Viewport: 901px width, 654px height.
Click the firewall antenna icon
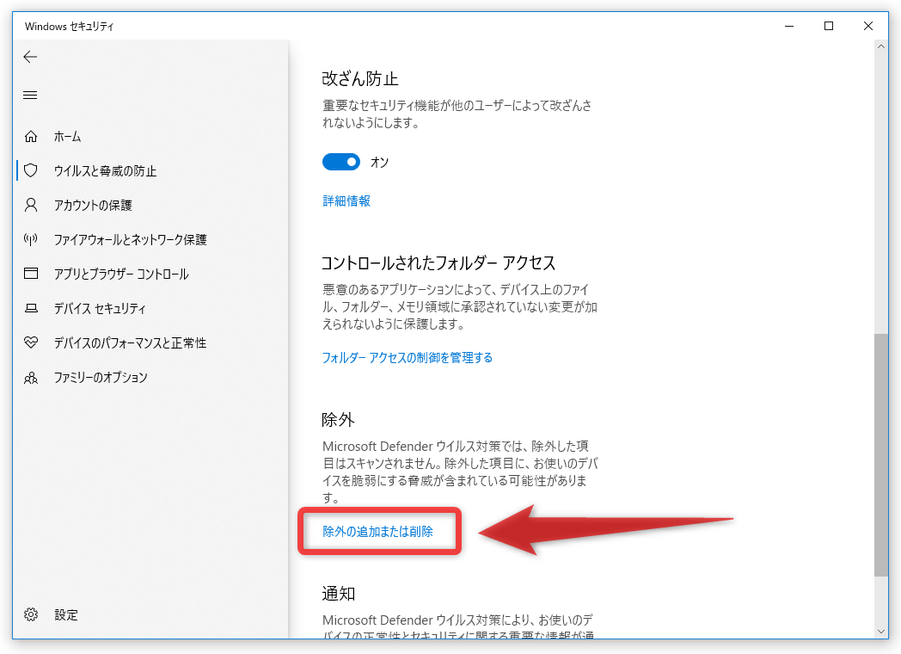[31, 239]
